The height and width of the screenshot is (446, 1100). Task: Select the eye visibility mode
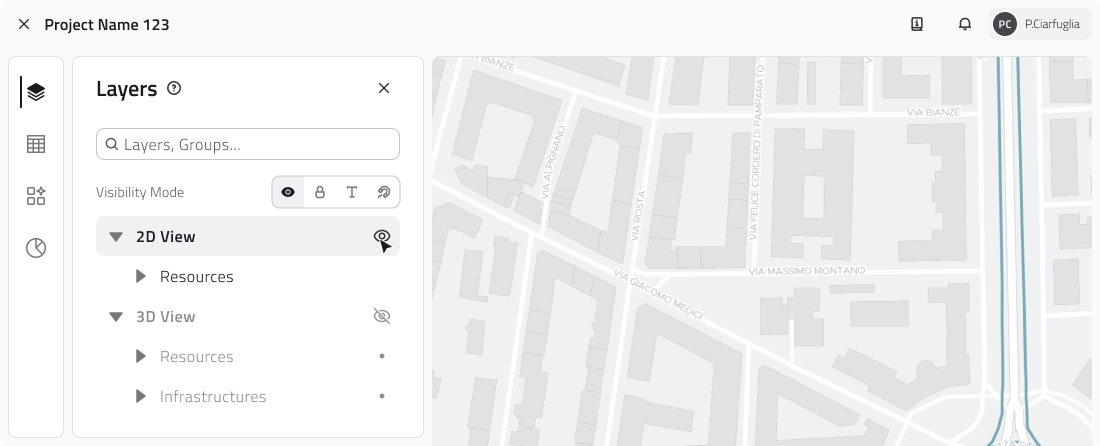point(288,192)
